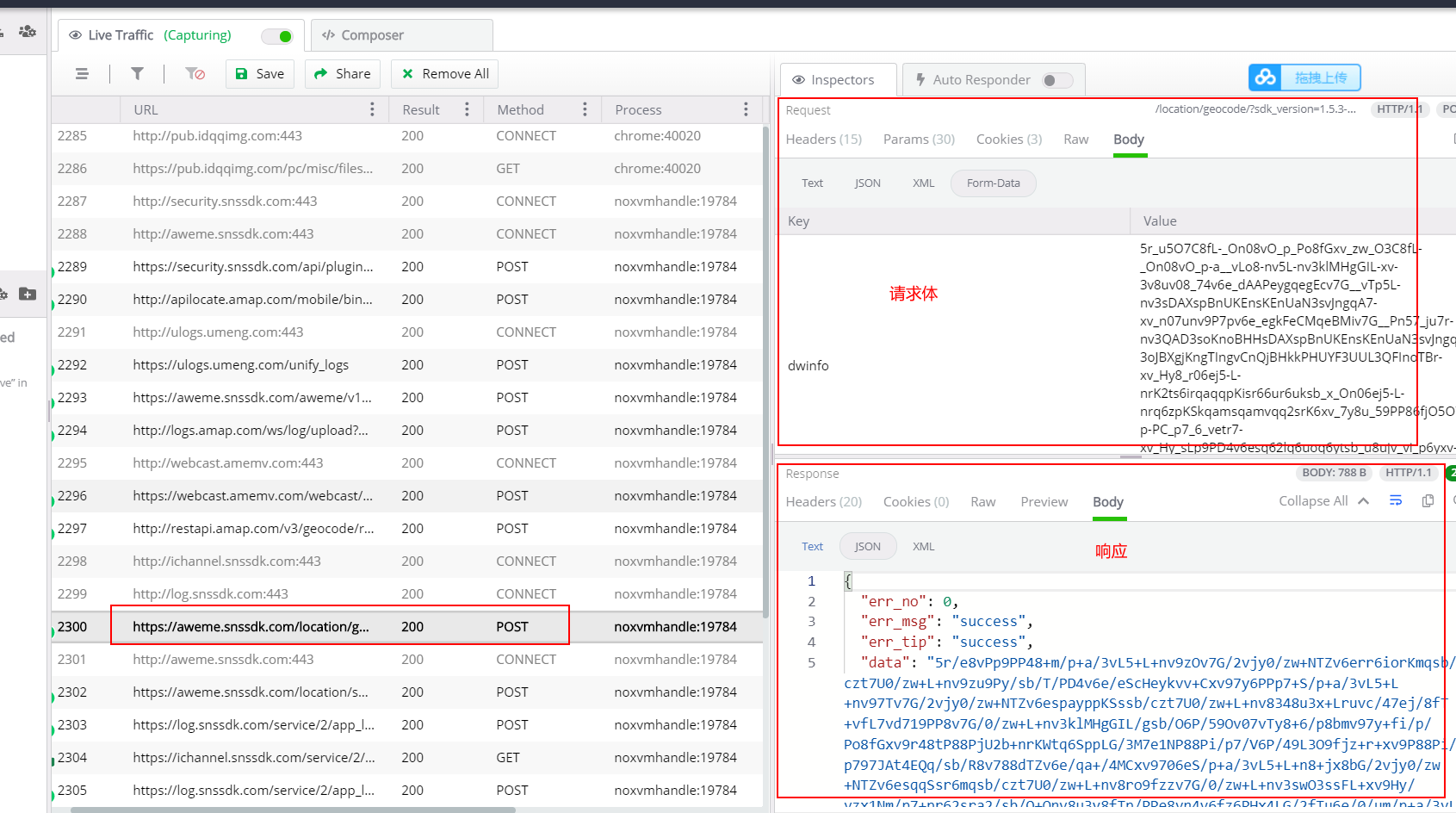The height and width of the screenshot is (813, 1456).
Task: Select session 2297 restapi.amap.com geocode row
Action: [406, 528]
